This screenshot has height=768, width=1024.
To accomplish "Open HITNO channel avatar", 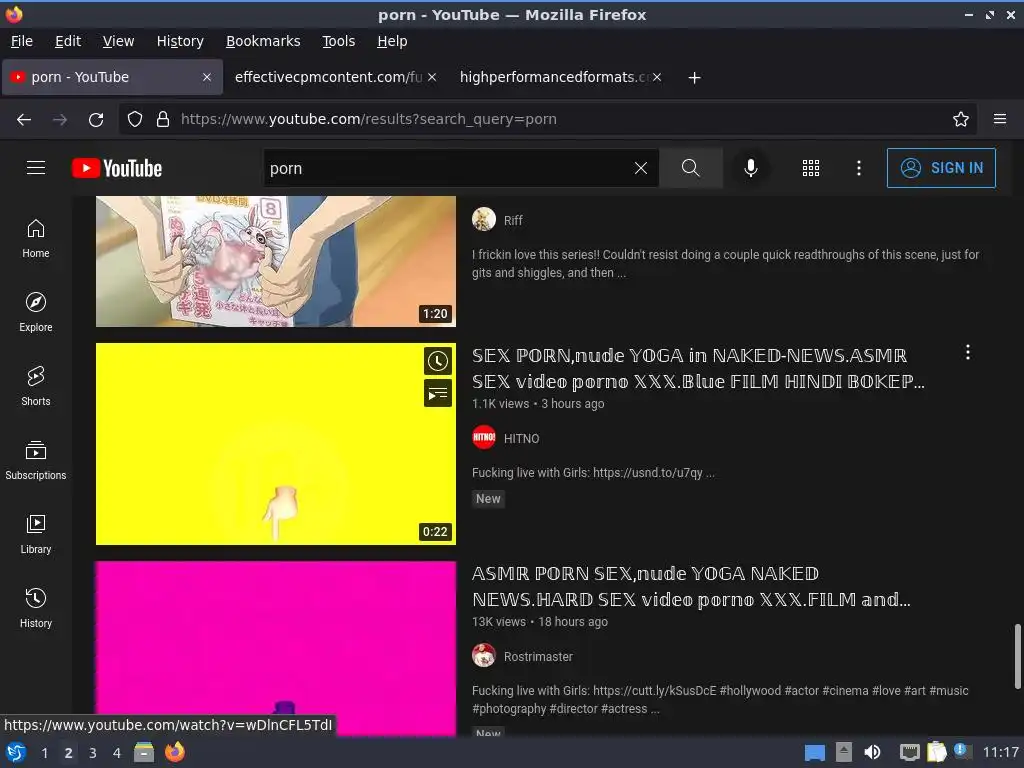I will click(x=484, y=438).
